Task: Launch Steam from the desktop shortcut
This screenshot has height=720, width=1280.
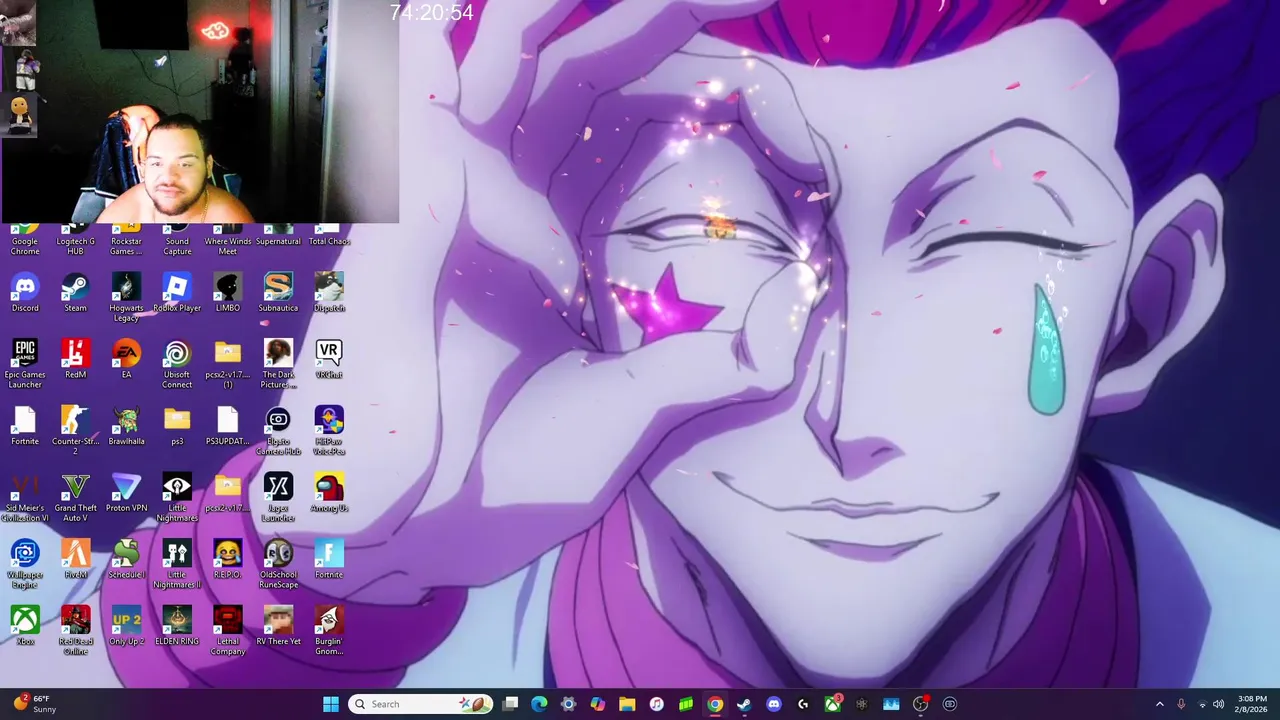Action: tap(75, 293)
